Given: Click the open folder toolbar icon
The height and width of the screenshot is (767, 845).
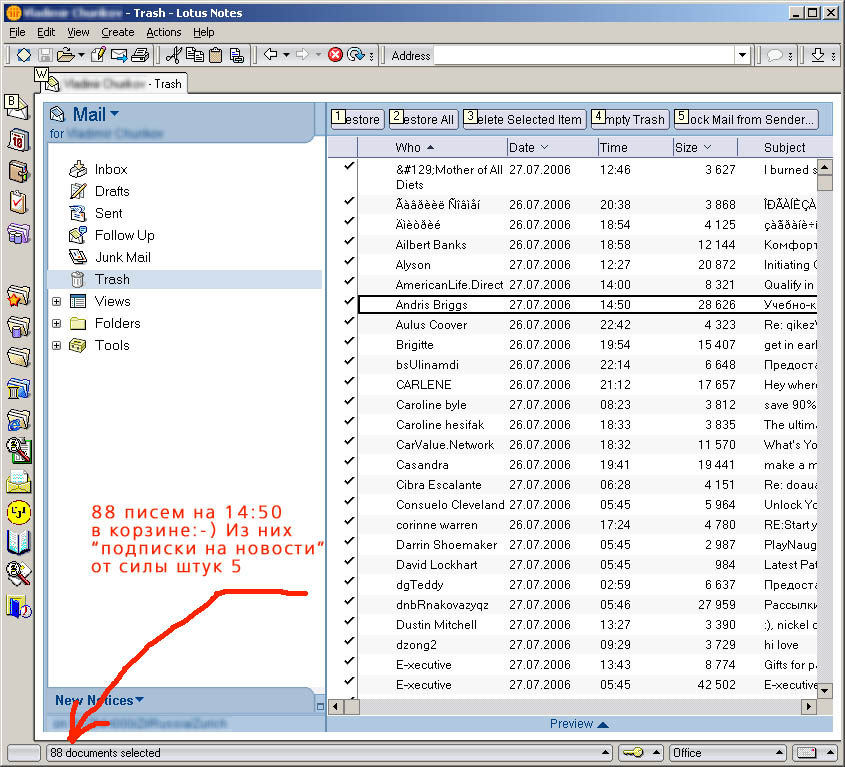Looking at the screenshot, I should coord(66,55).
